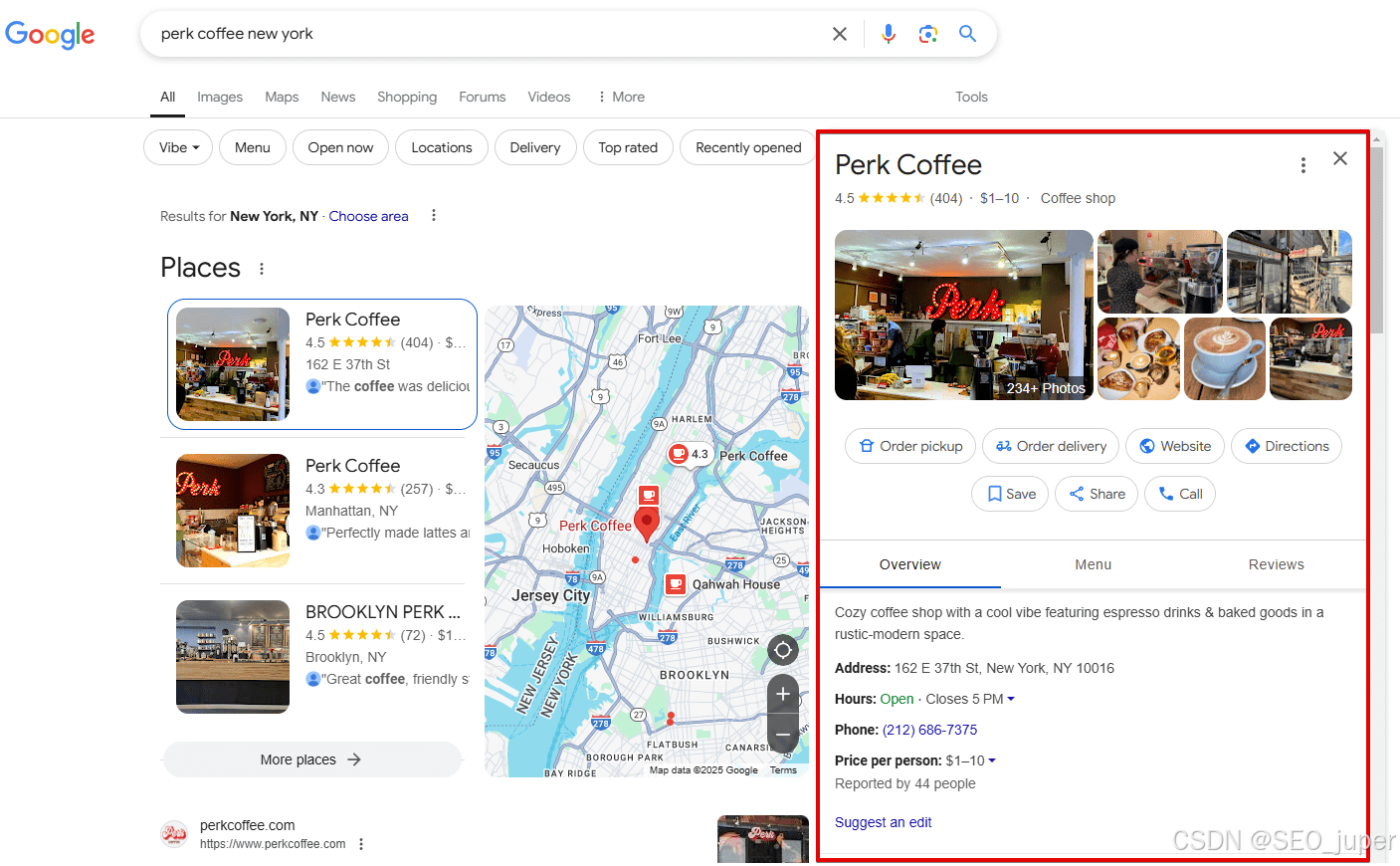Click Terms link on the map
The width and height of the screenshot is (1400, 866).
(x=783, y=770)
